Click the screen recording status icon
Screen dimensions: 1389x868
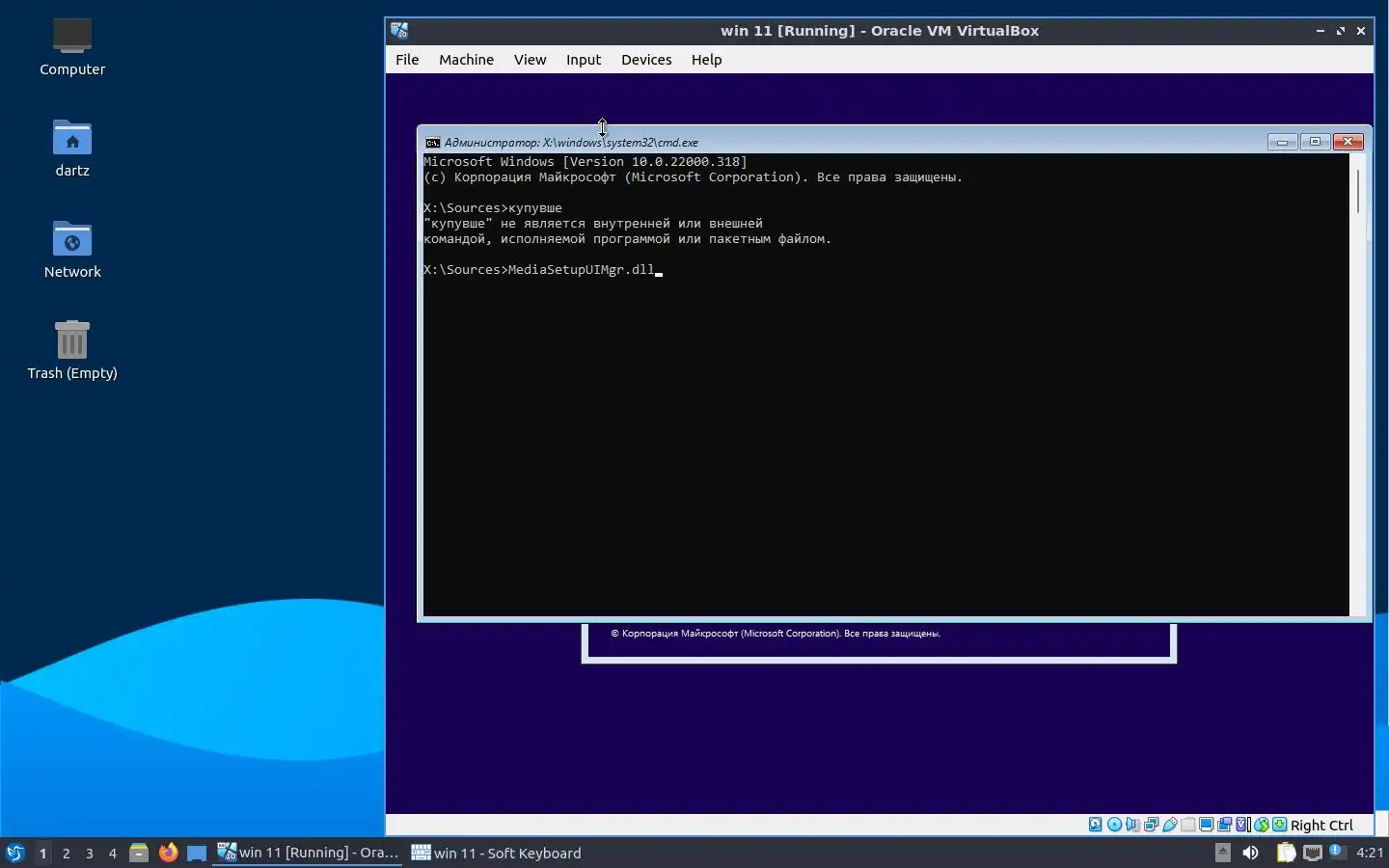pos(1225,825)
